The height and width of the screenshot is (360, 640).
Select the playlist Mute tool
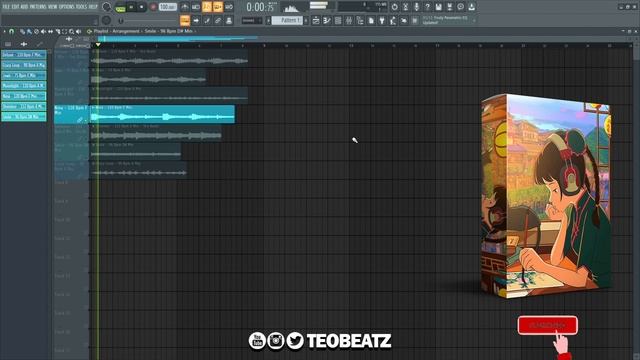[x=43, y=31]
